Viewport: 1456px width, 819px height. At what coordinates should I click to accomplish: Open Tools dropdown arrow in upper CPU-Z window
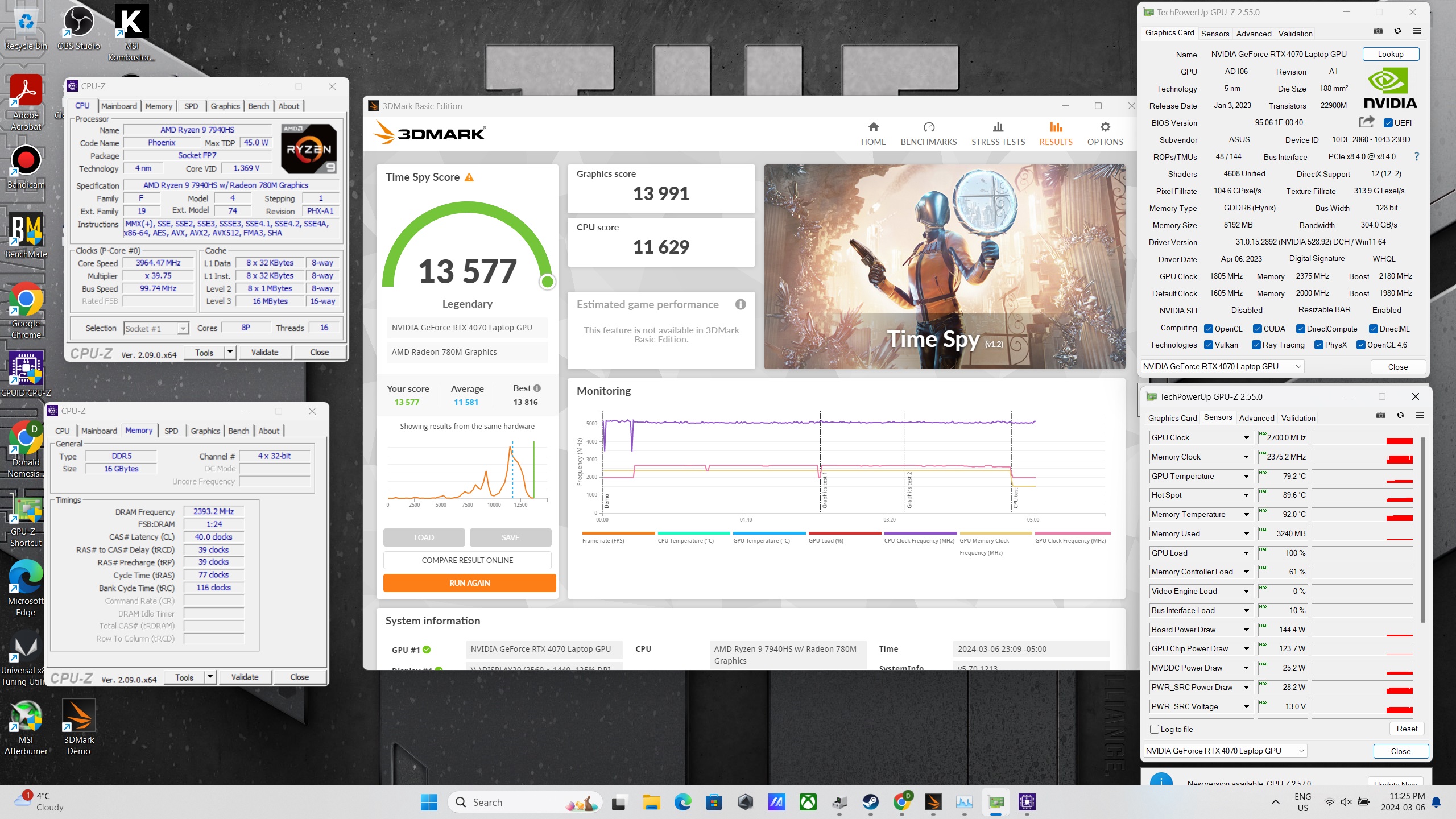pos(230,352)
